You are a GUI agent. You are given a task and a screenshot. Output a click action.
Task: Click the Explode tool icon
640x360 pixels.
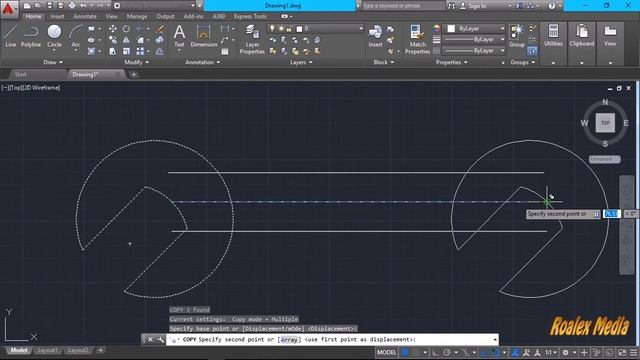tap(160, 40)
